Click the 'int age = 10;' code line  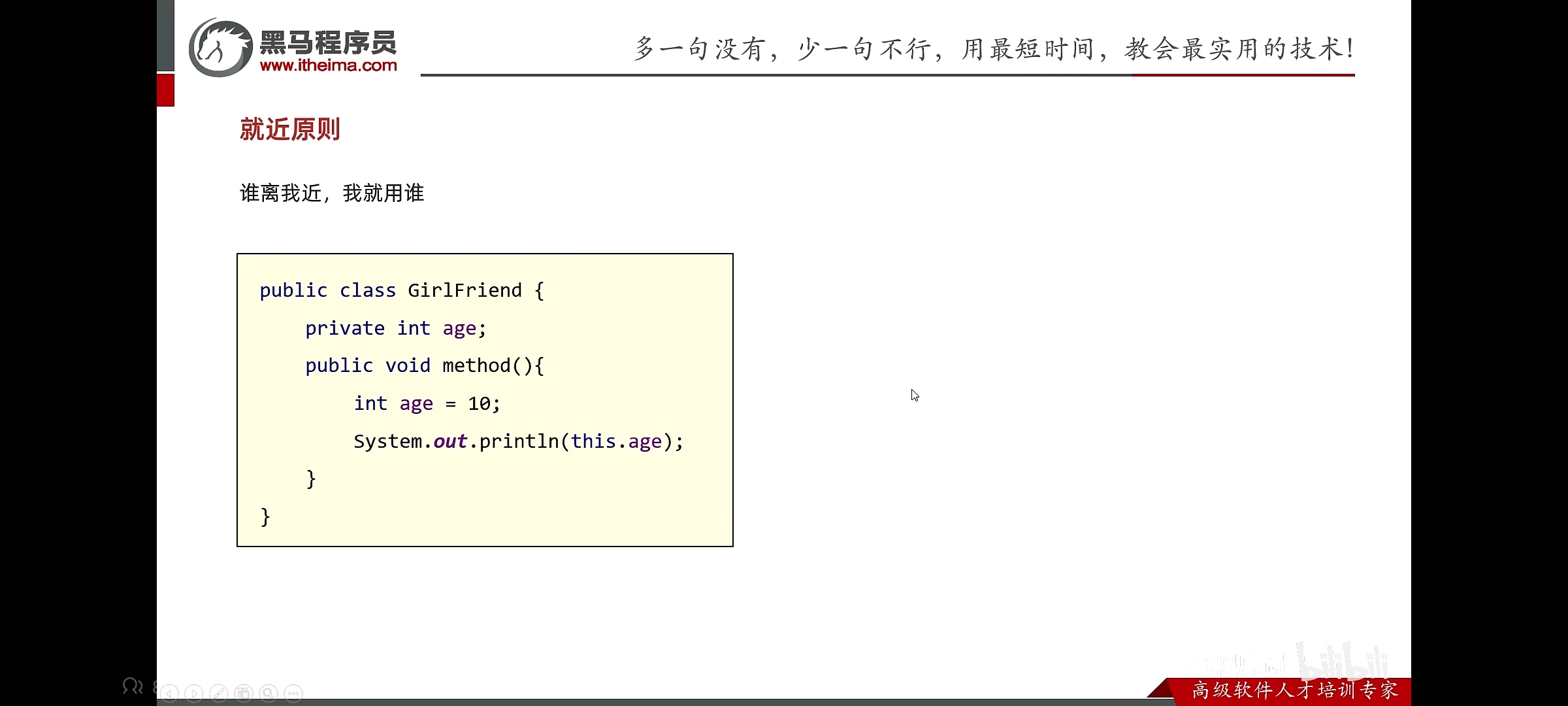point(427,403)
